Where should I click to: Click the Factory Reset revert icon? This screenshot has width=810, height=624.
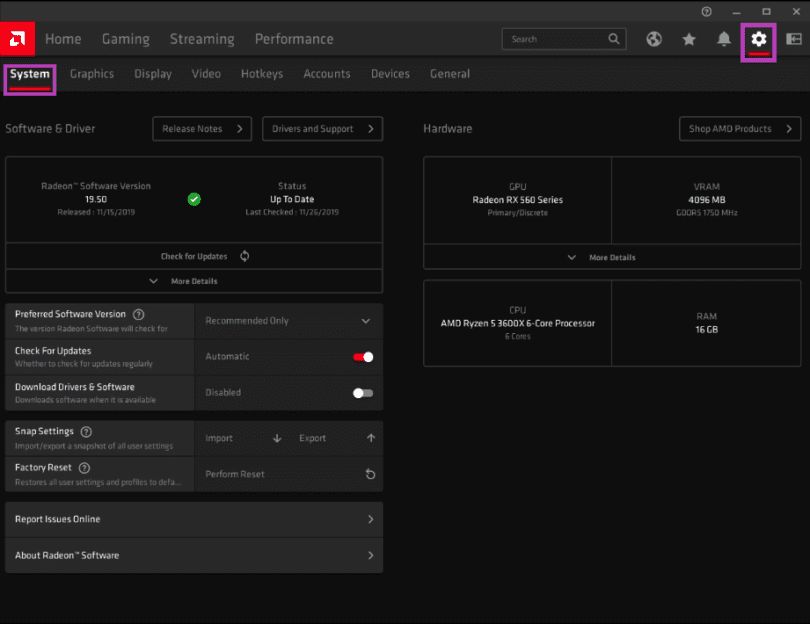(x=370, y=473)
